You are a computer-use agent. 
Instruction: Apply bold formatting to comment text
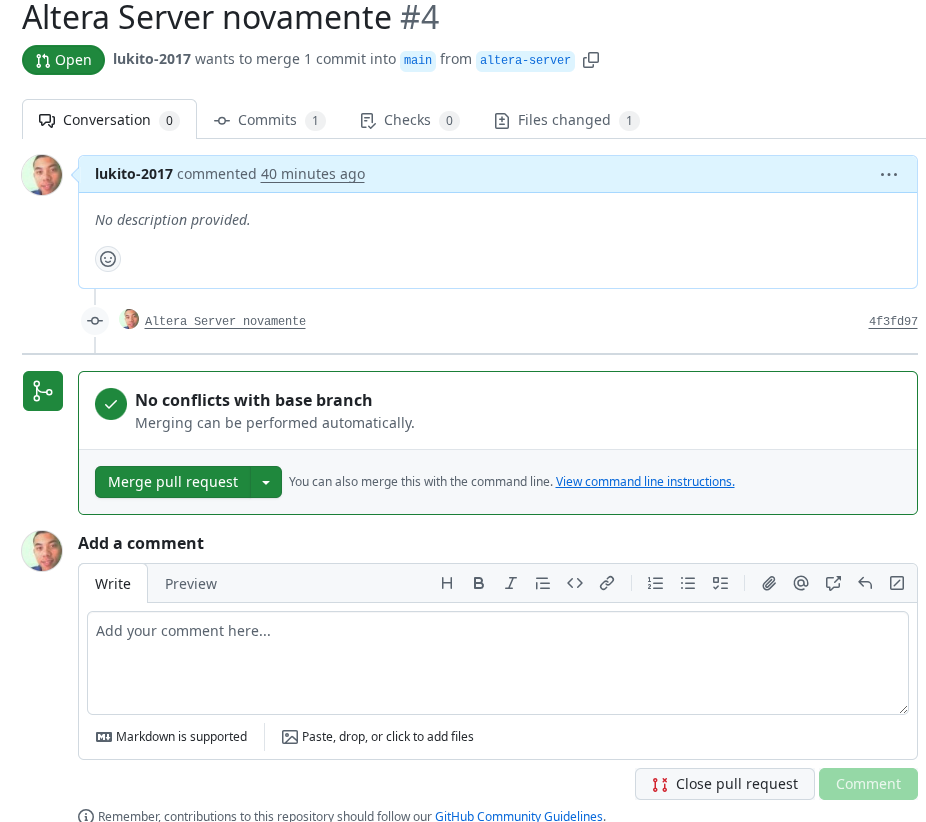click(478, 583)
